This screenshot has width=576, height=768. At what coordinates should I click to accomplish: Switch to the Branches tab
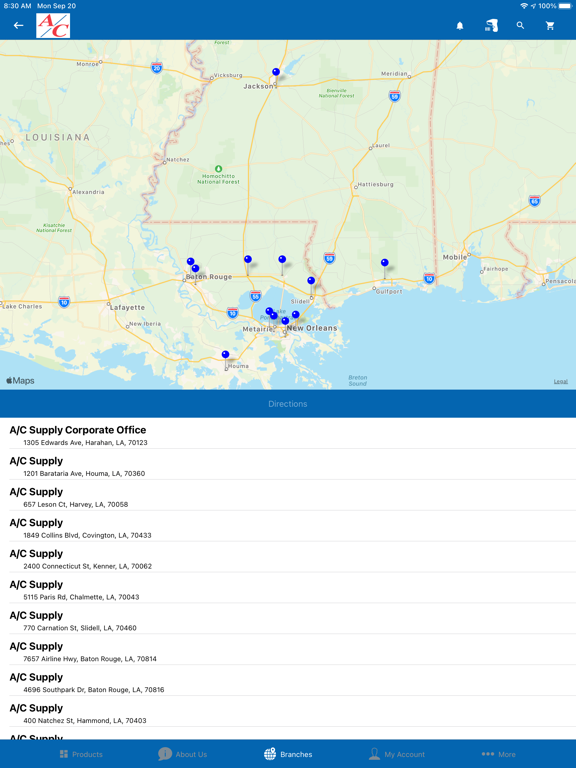click(x=288, y=754)
